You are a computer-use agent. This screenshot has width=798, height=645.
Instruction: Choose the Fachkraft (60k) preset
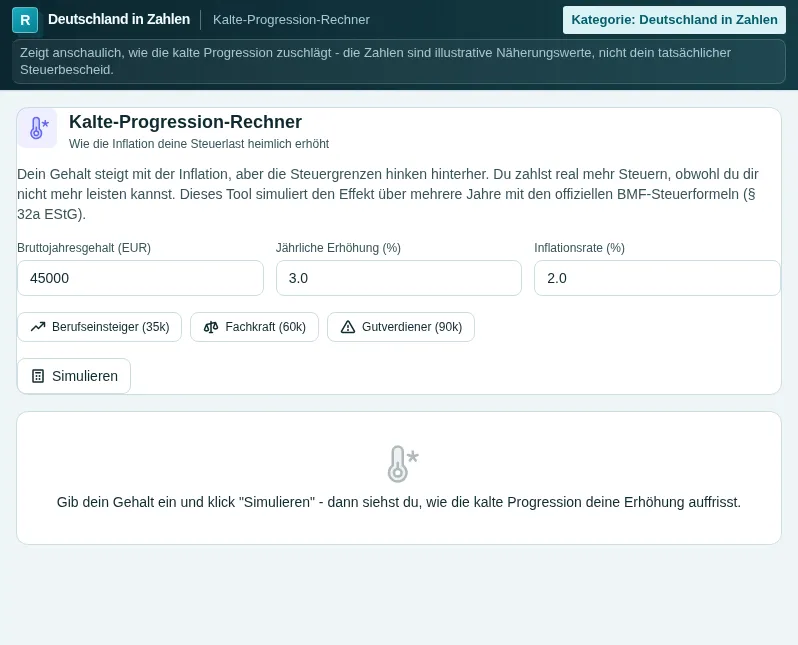[254, 327]
